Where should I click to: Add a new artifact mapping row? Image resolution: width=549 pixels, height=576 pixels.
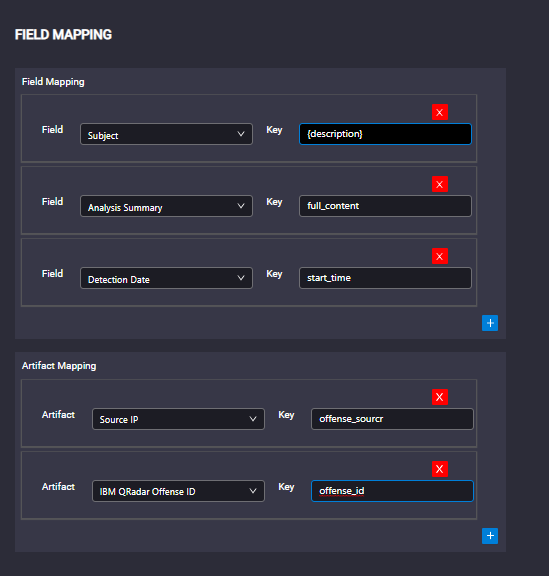tap(490, 536)
